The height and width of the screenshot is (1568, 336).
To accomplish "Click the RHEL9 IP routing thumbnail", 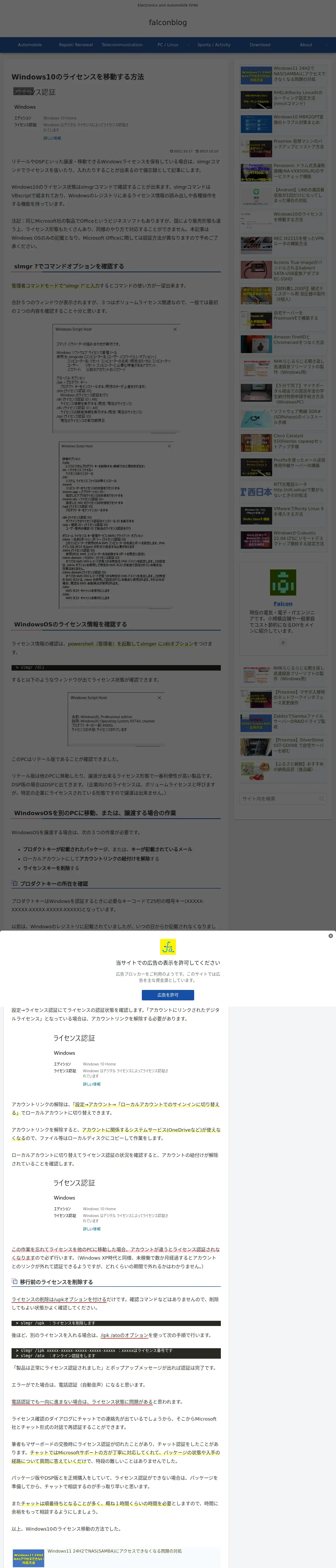I will pyautogui.click(x=256, y=99).
